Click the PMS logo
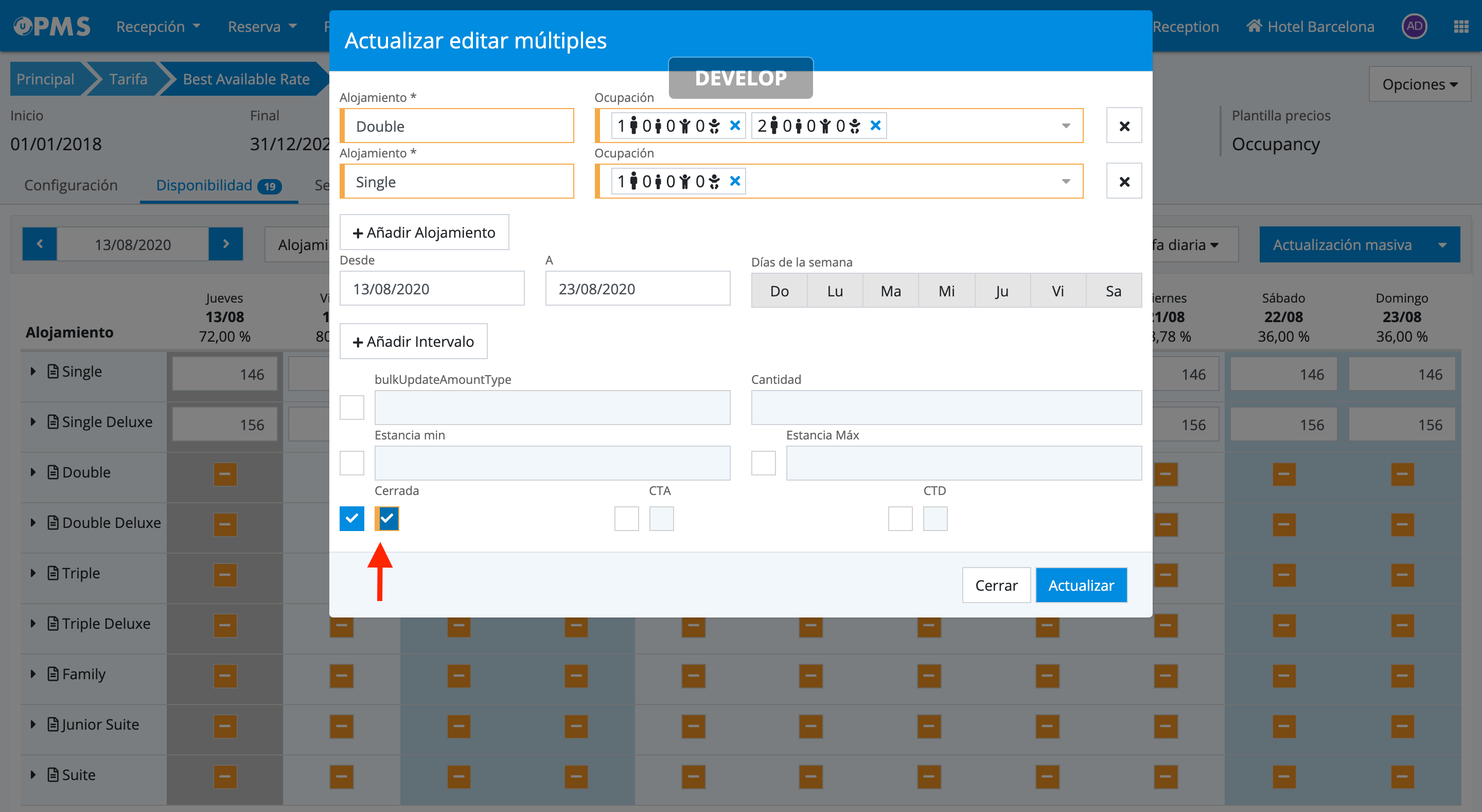The width and height of the screenshot is (1482, 812). [x=52, y=26]
